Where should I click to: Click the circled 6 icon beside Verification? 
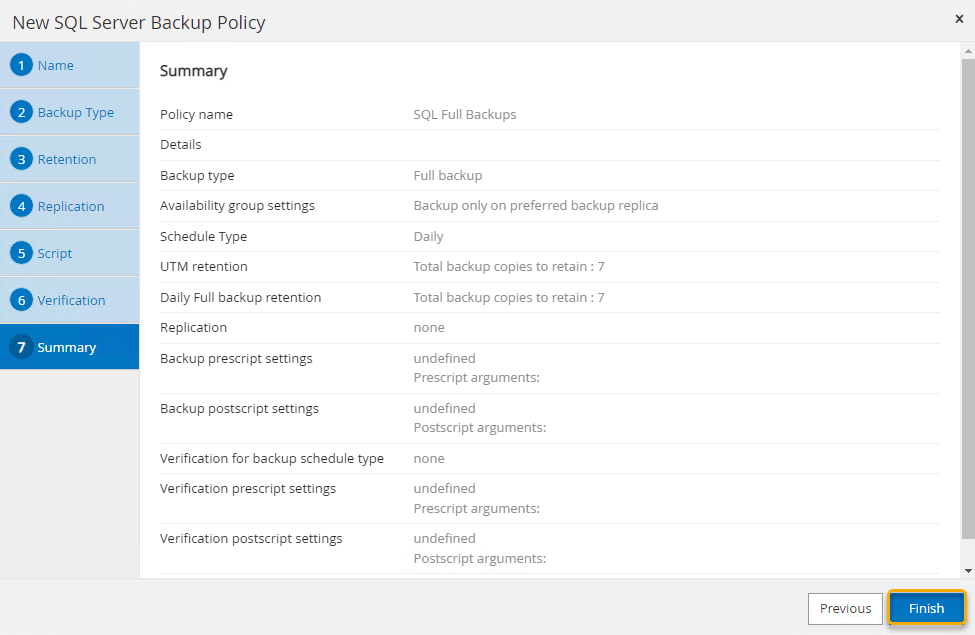22,300
